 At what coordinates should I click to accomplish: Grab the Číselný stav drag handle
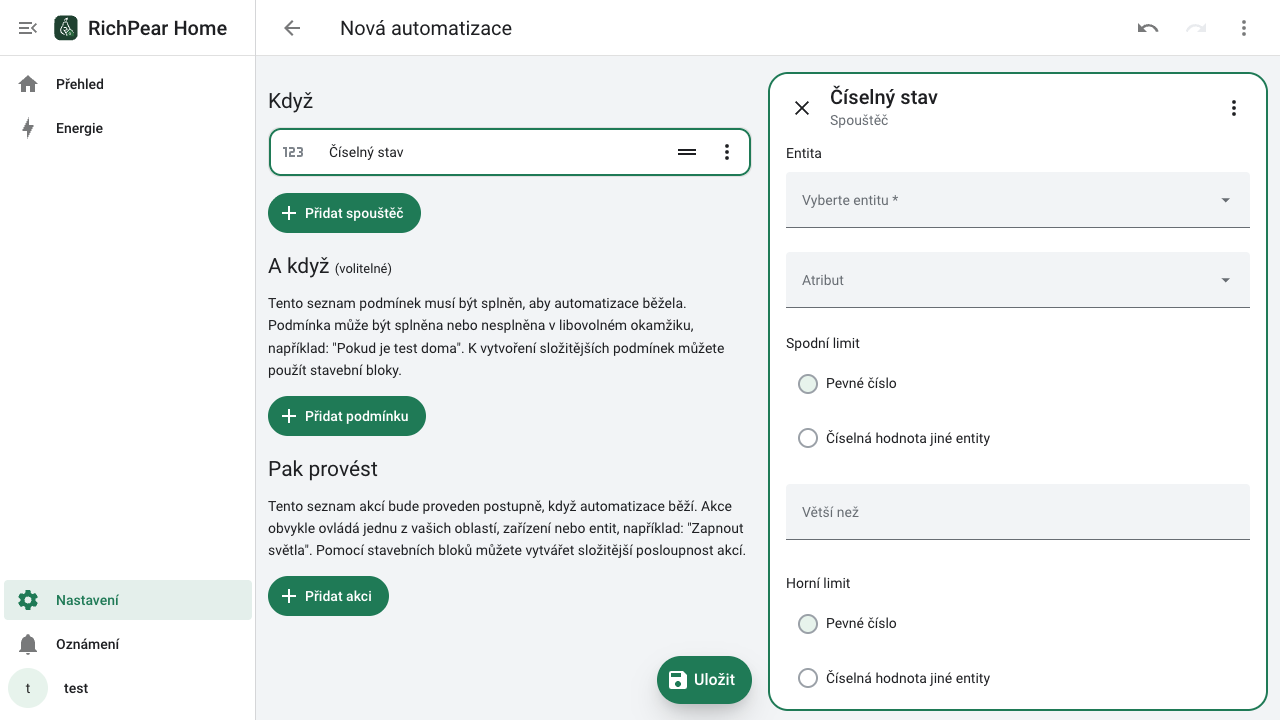pyautogui.click(x=687, y=152)
